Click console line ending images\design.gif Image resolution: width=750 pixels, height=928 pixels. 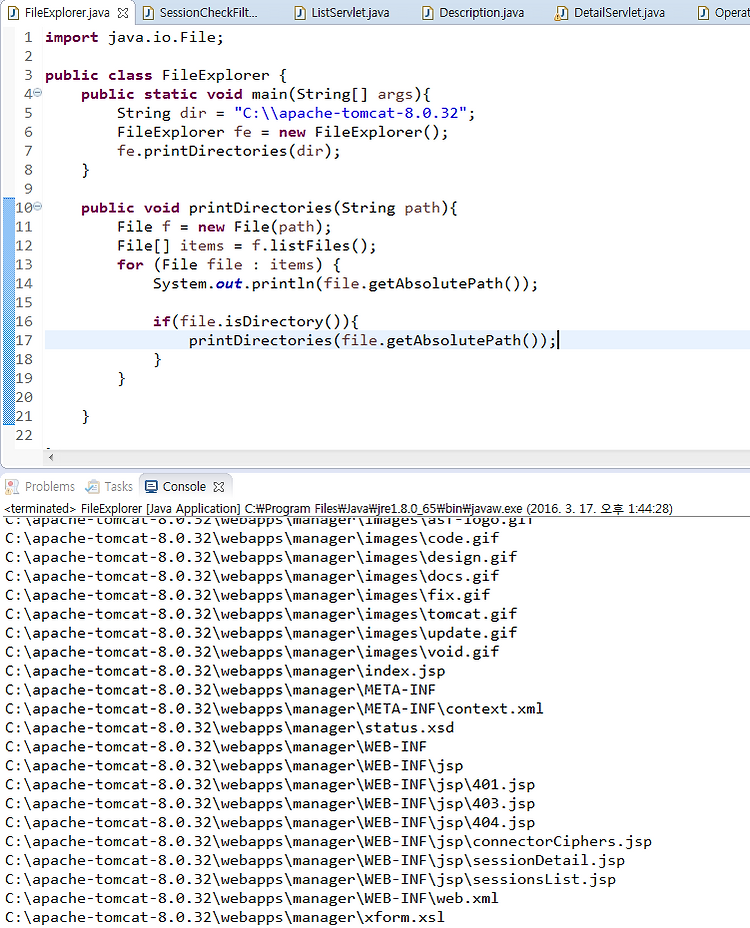point(260,558)
